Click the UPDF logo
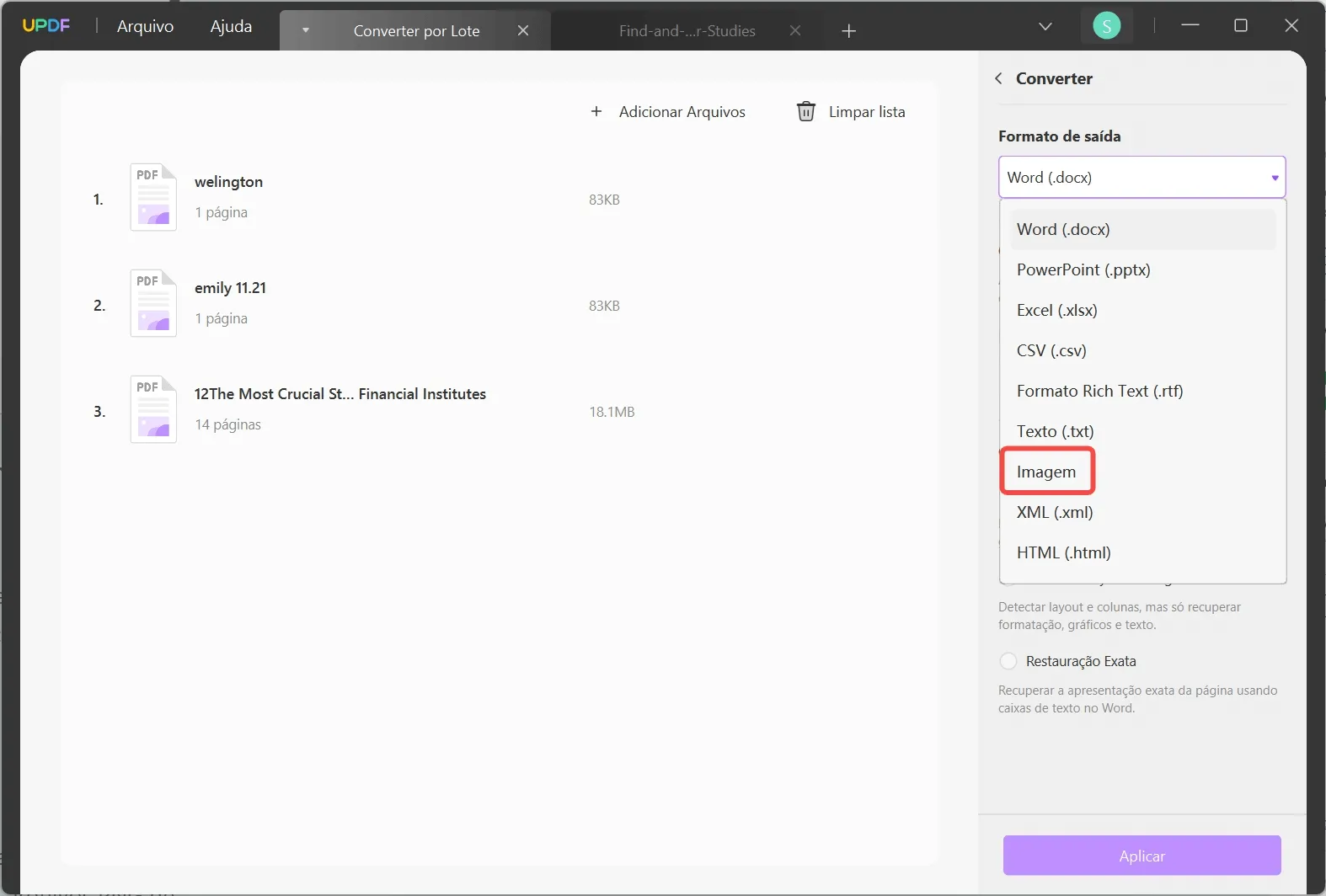Screen dimensions: 1326x896 (46, 25)
